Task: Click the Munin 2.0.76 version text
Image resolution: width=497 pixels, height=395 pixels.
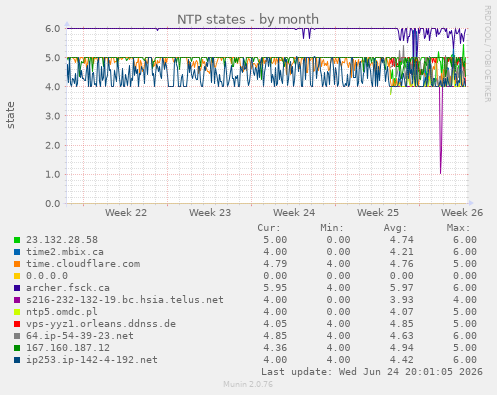Action: click(x=248, y=384)
